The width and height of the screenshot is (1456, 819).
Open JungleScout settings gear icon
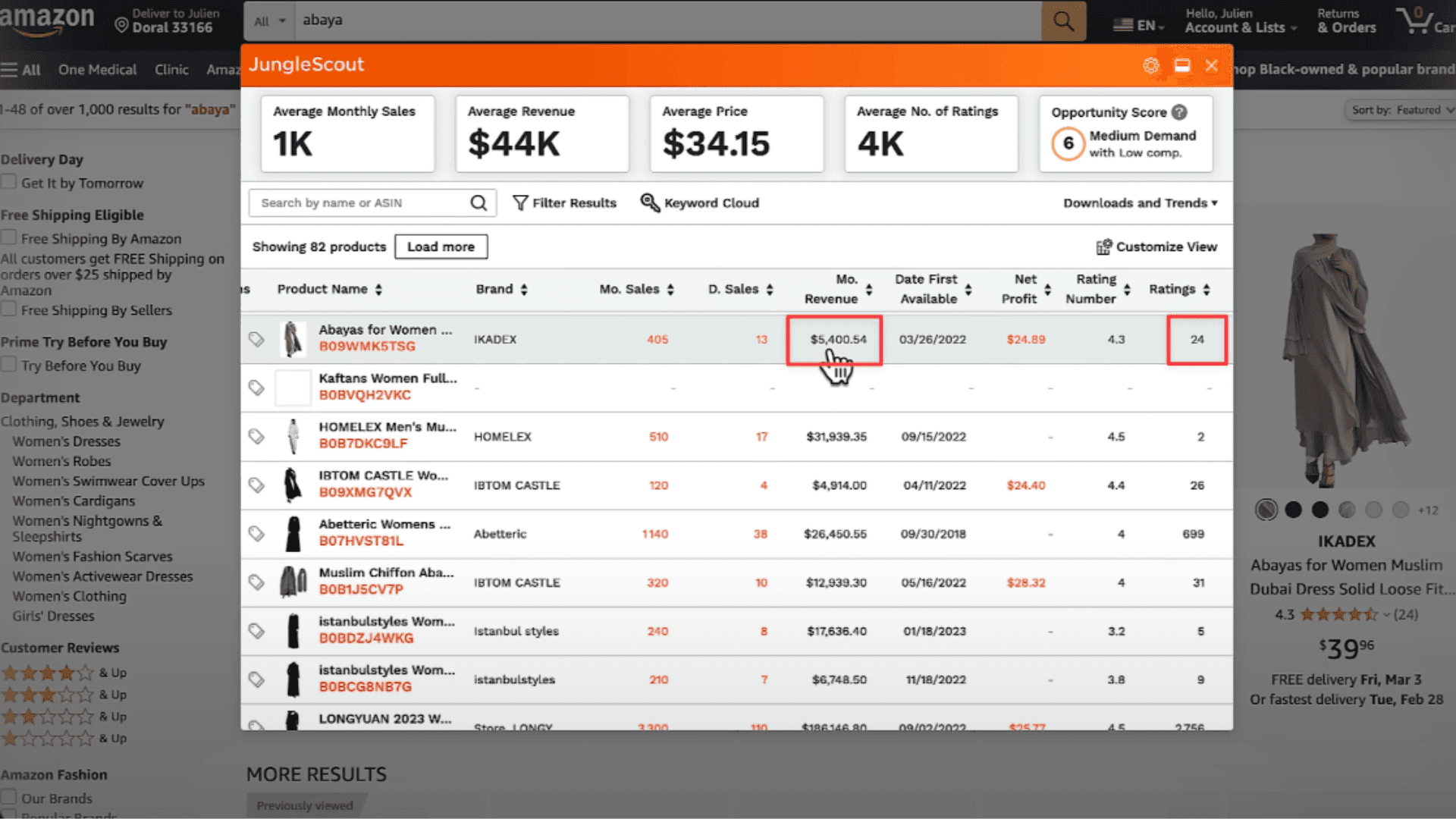(1150, 66)
